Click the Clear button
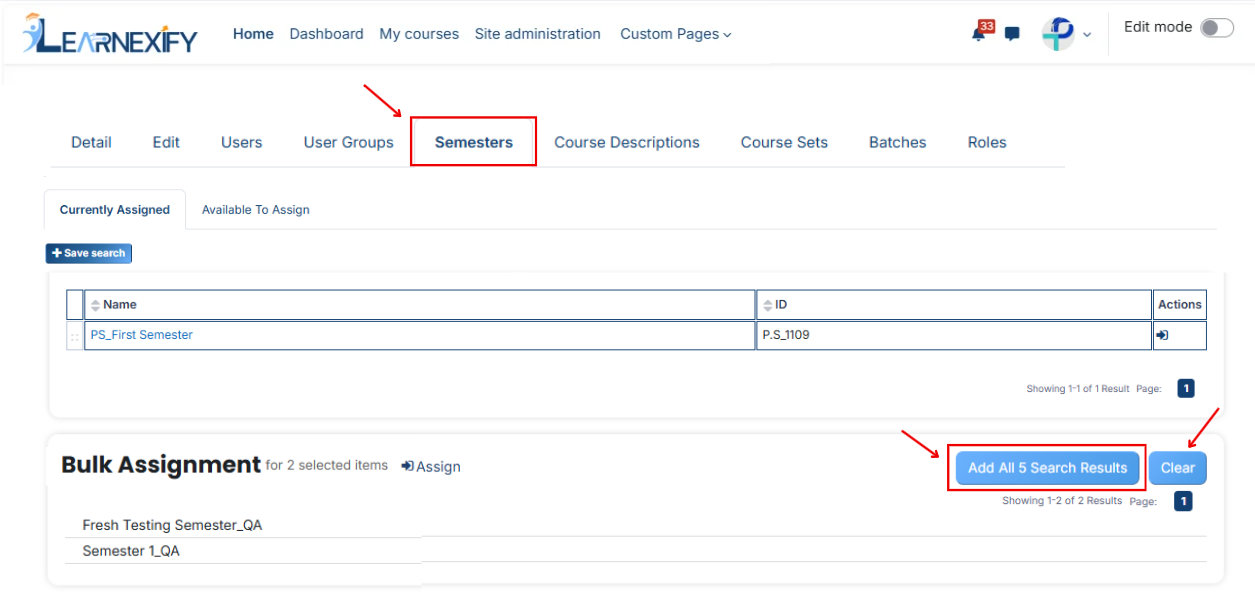This screenshot has width=1255, height=597. [1178, 468]
